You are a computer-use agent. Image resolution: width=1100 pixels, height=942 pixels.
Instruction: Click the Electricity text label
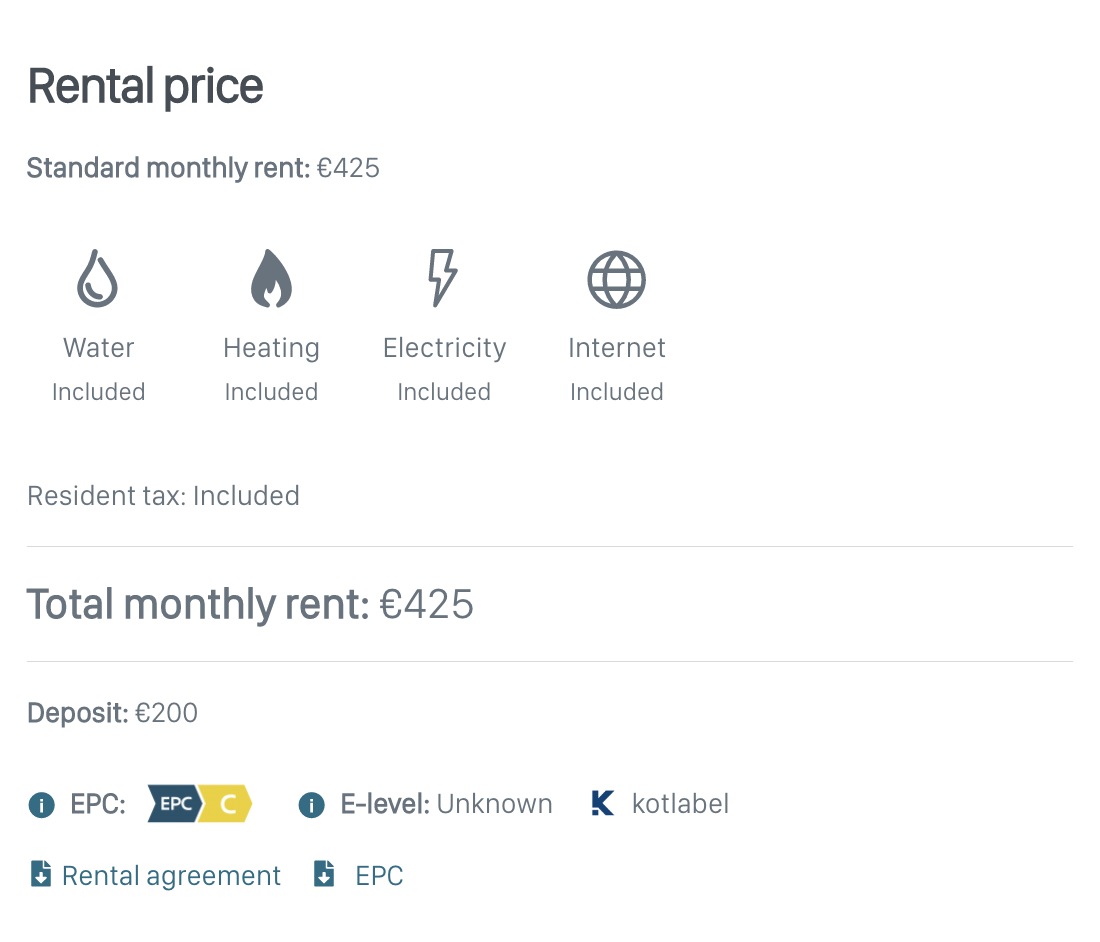(x=444, y=348)
